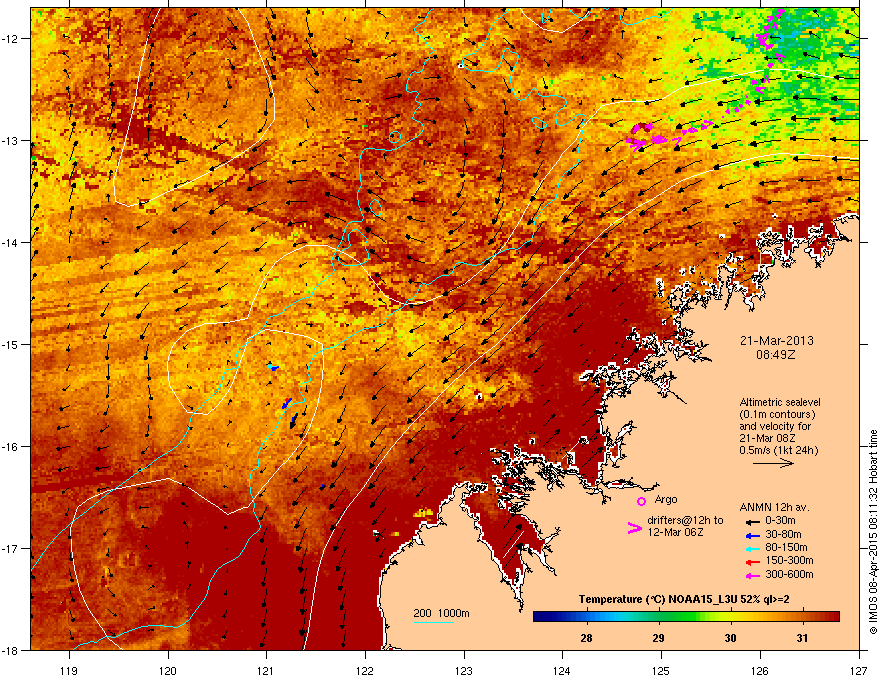The height and width of the screenshot is (680, 880).
Task: Click the '200 1000m' bathymetry label
Action: (x=441, y=613)
